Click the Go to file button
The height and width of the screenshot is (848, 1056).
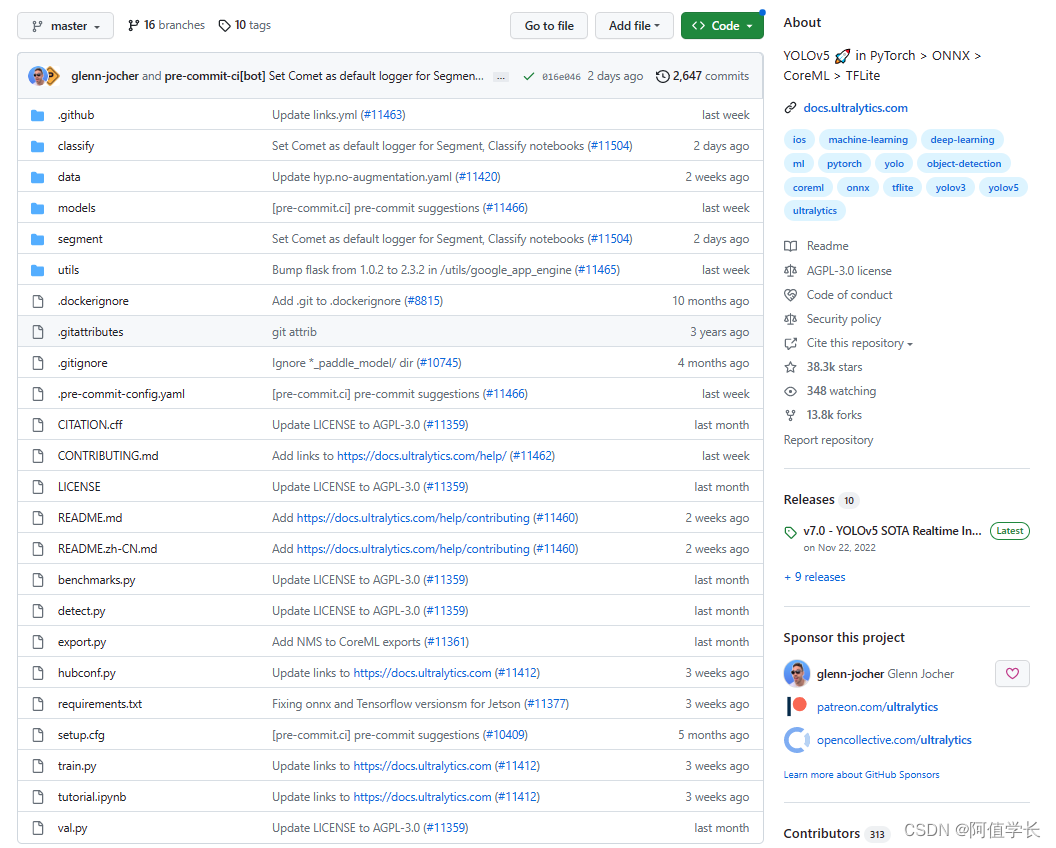[x=549, y=26]
